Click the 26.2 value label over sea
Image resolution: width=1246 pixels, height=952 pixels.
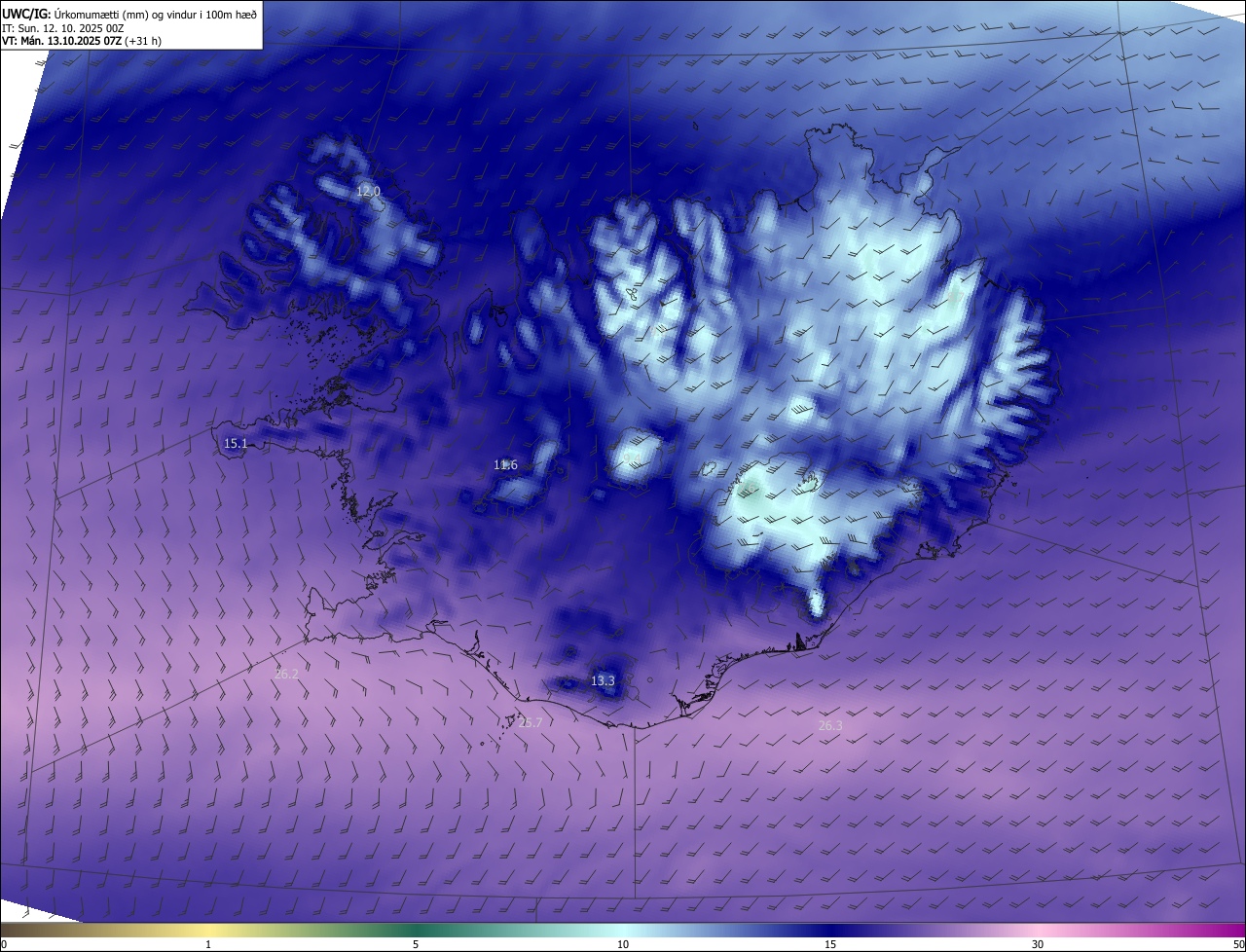pos(287,674)
